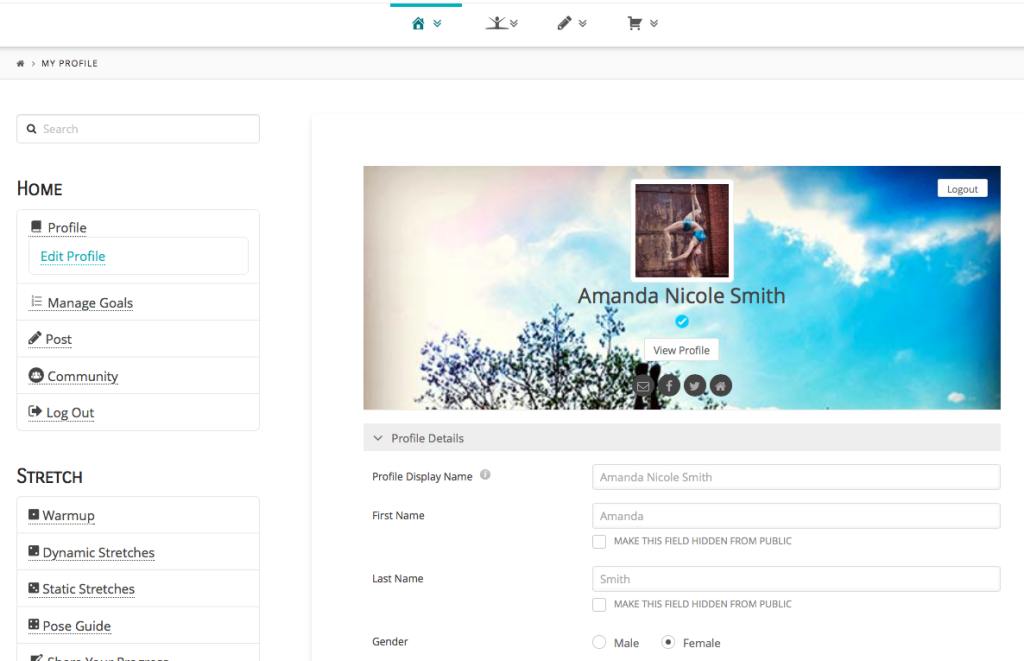Click the Logout button on cover photo

pos(962,189)
